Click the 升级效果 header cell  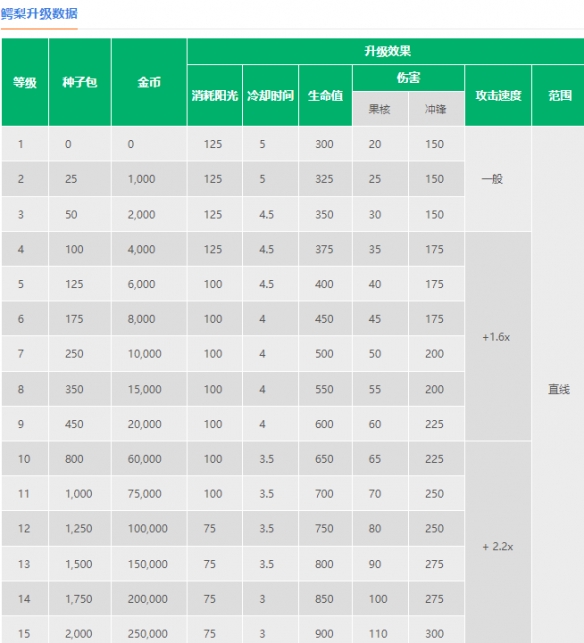(387, 51)
